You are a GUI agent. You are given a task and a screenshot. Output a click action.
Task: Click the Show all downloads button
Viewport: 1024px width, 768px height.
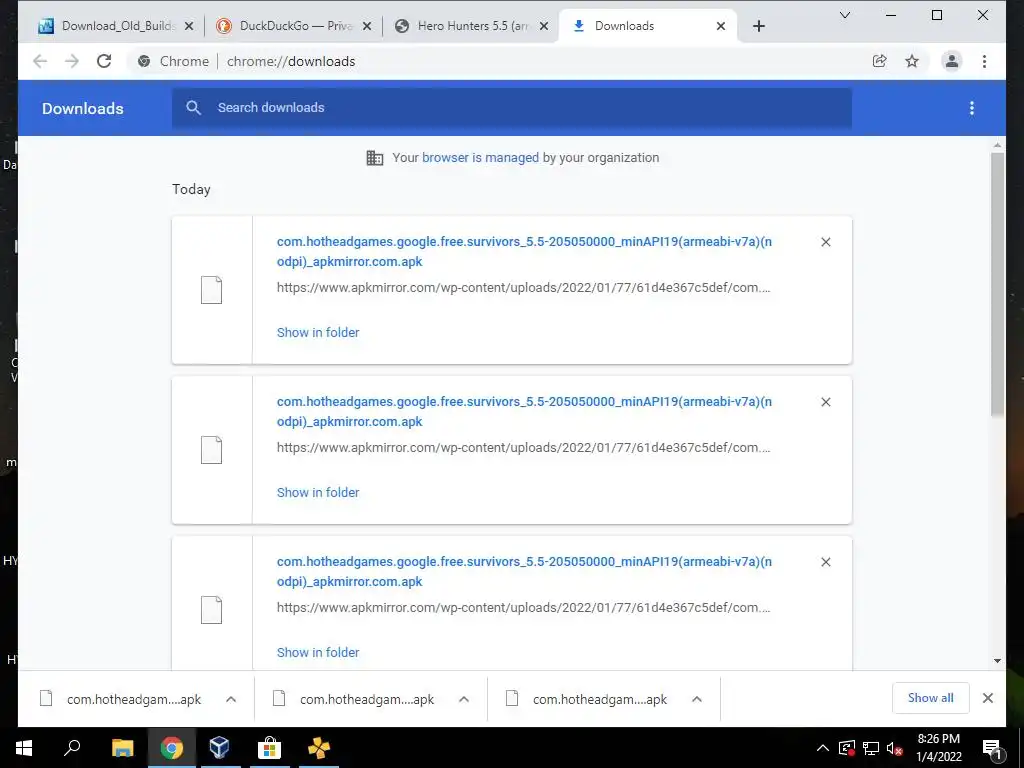point(931,698)
